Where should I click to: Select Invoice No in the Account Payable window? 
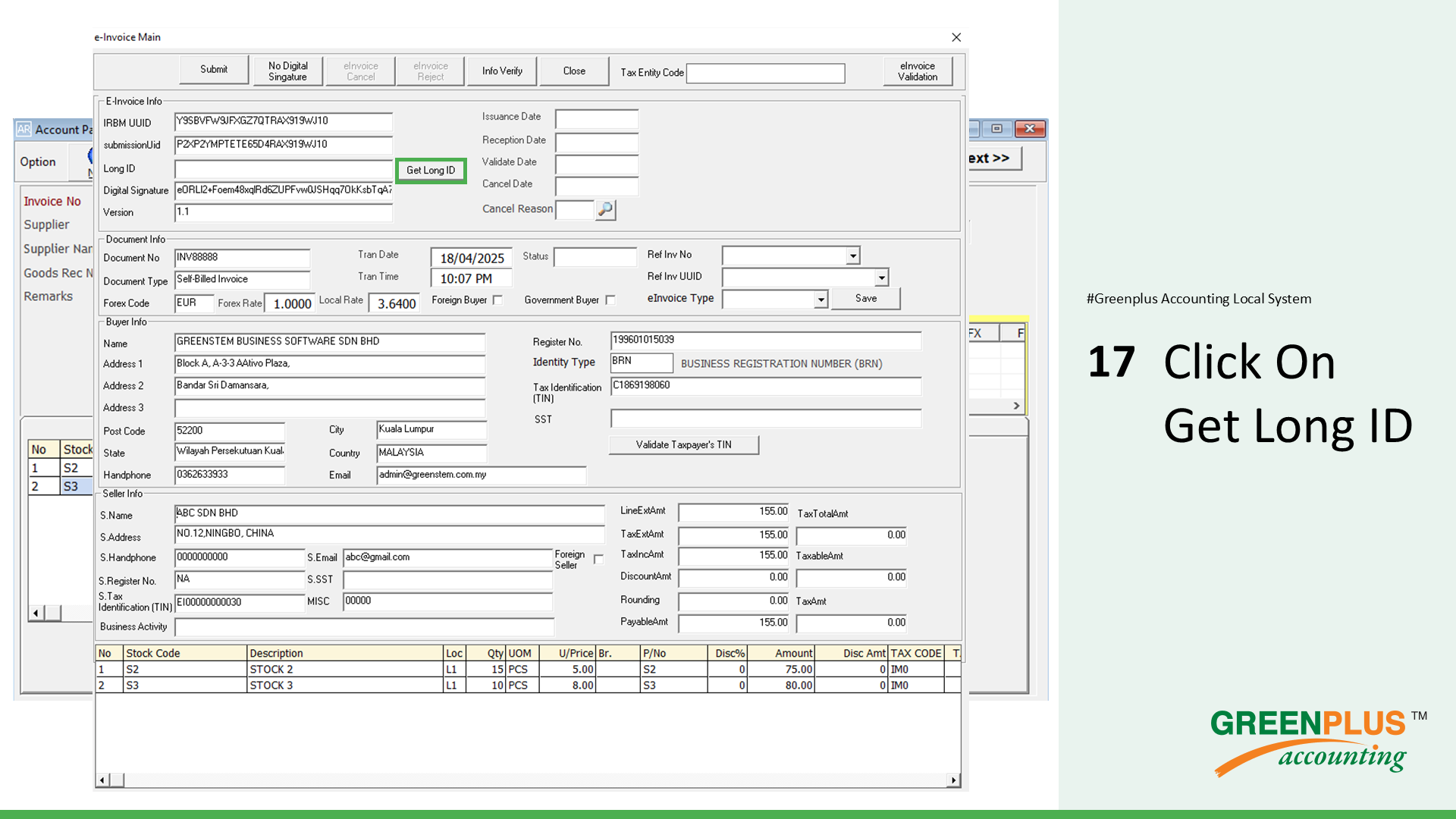tap(52, 202)
